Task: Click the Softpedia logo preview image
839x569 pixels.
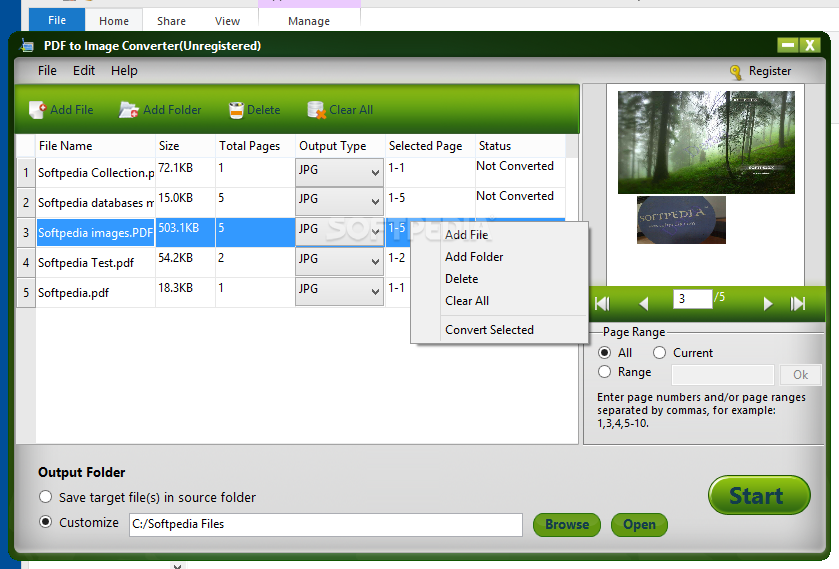Action: tap(681, 220)
